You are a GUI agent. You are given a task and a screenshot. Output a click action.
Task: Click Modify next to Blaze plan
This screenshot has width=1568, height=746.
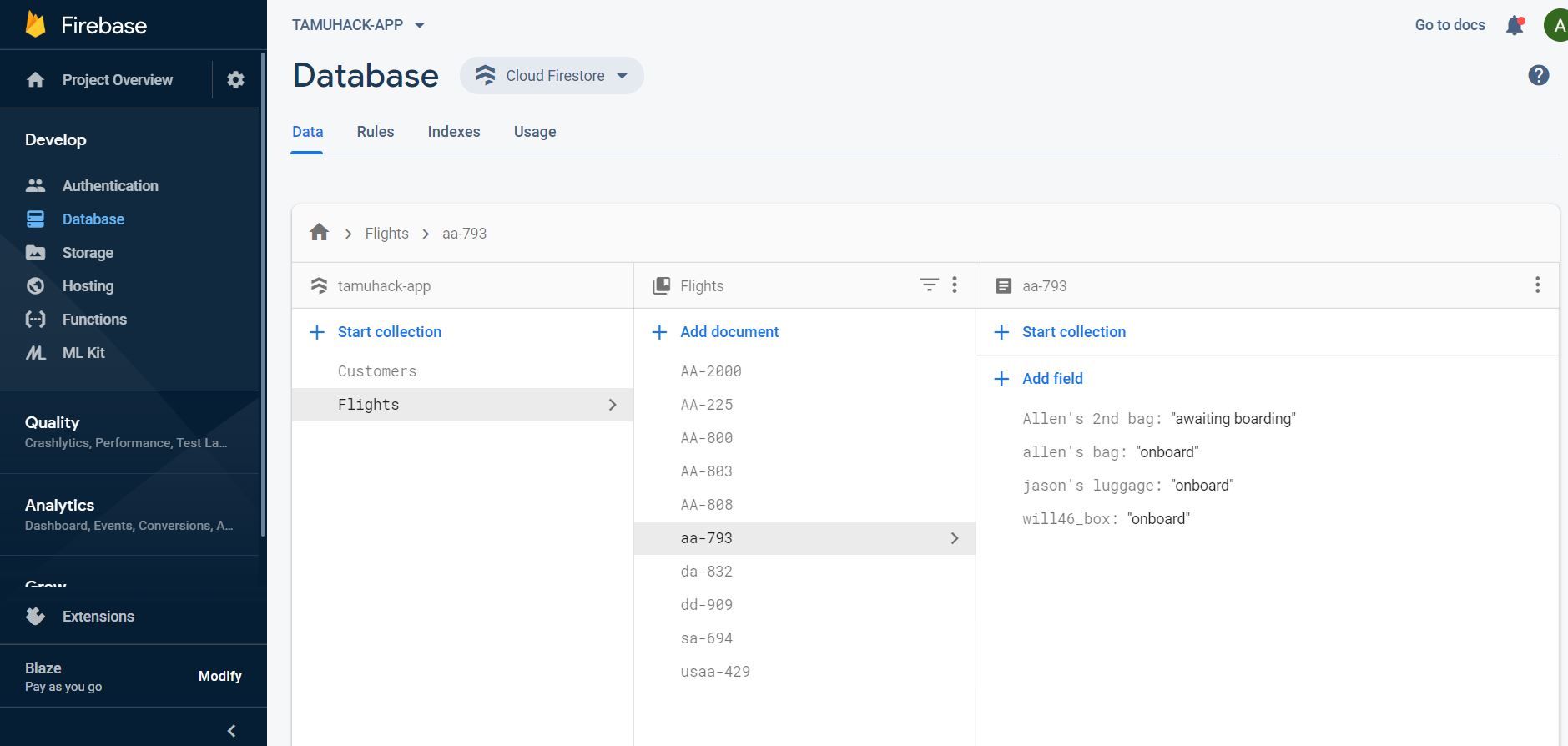pyautogui.click(x=220, y=676)
